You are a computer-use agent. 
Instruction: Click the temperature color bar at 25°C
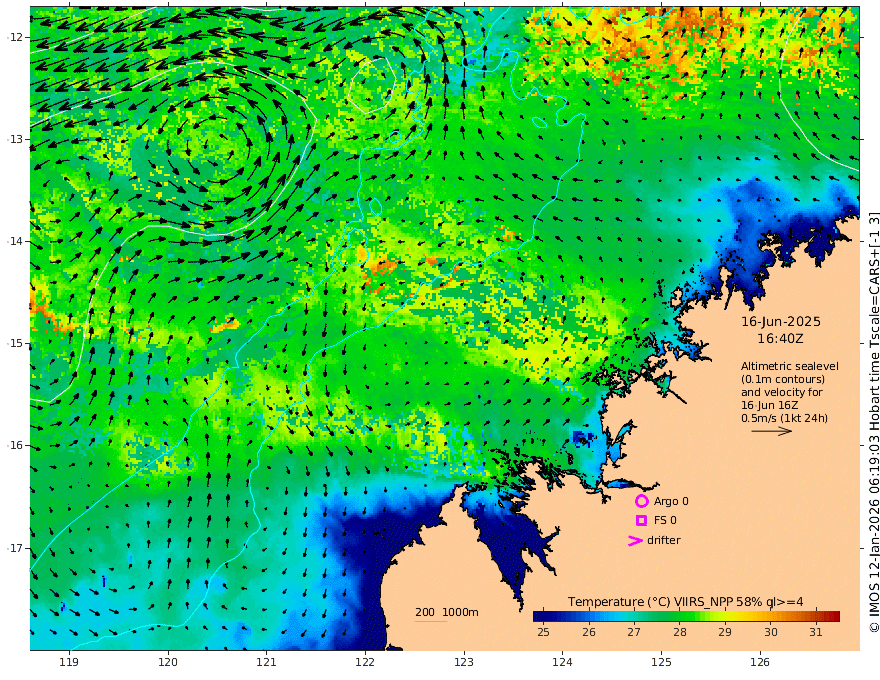(x=543, y=617)
